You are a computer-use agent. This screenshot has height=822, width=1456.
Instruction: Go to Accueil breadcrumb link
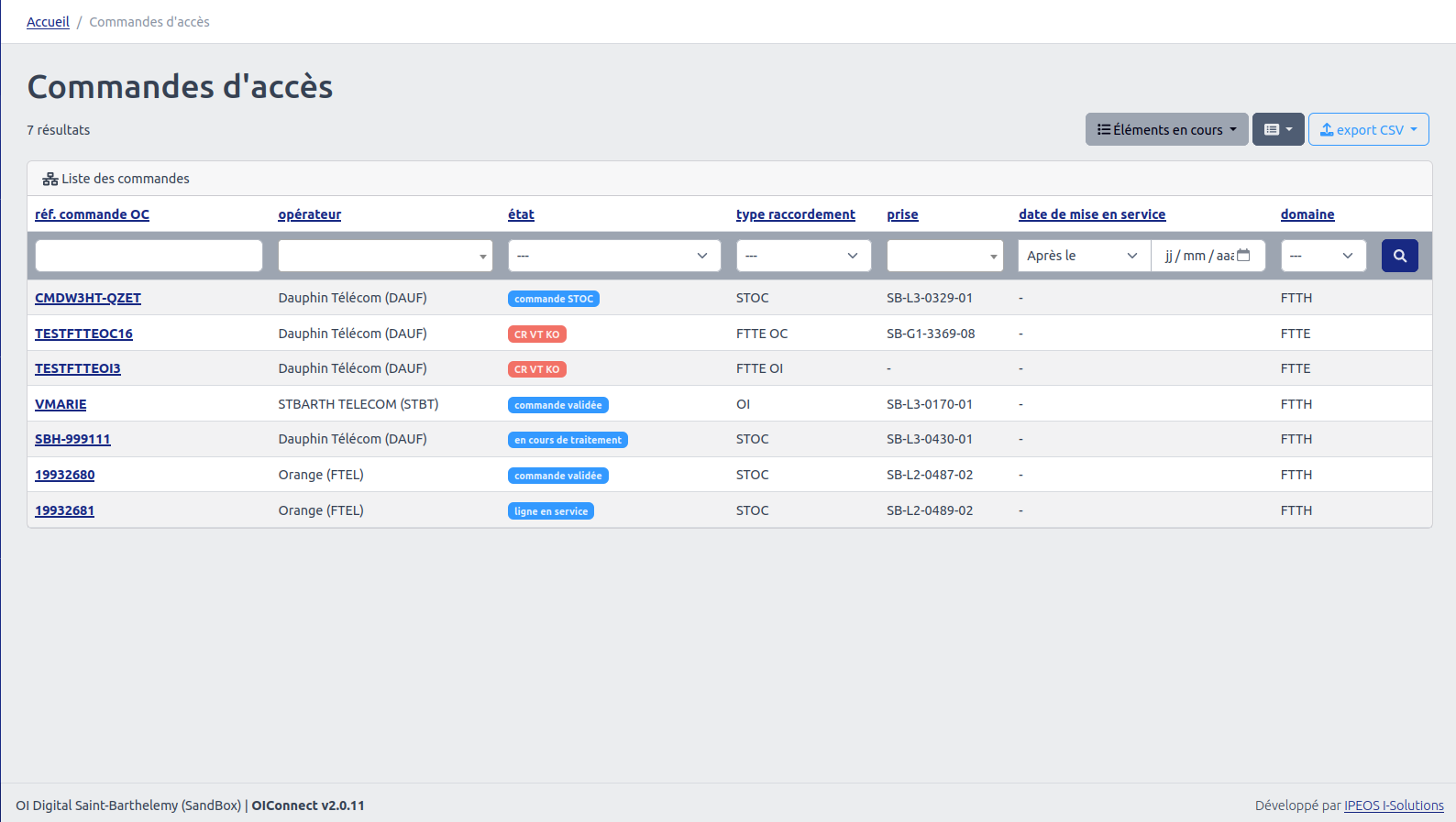48,22
